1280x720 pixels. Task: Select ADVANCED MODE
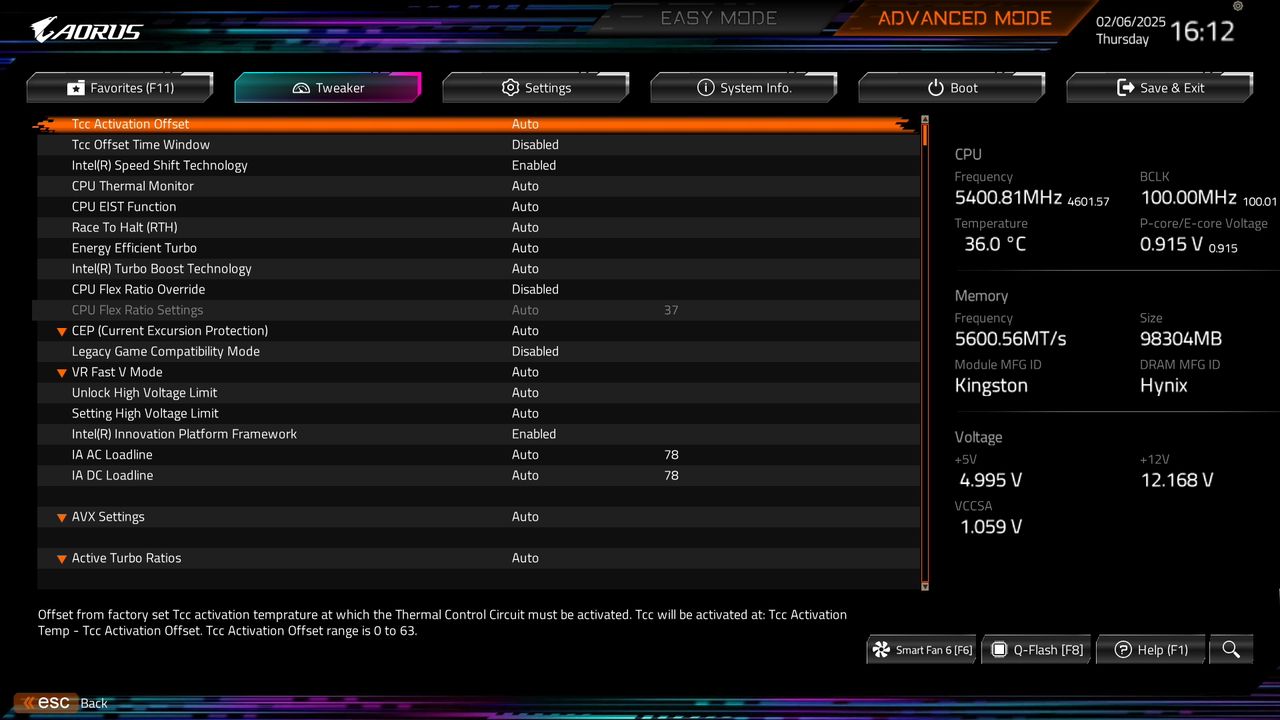965,18
